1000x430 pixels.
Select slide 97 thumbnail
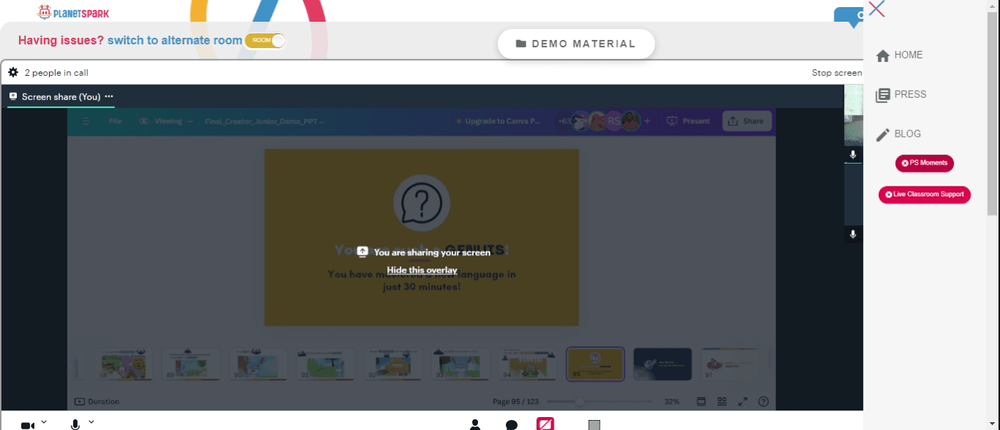pos(730,364)
